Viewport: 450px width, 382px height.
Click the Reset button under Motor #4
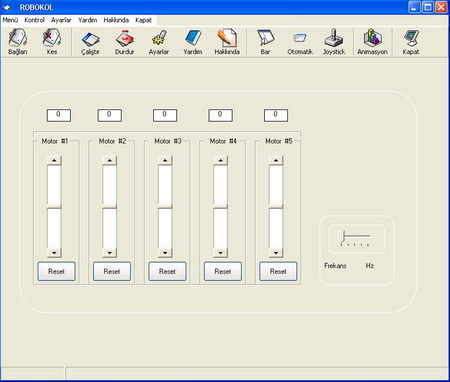point(223,271)
